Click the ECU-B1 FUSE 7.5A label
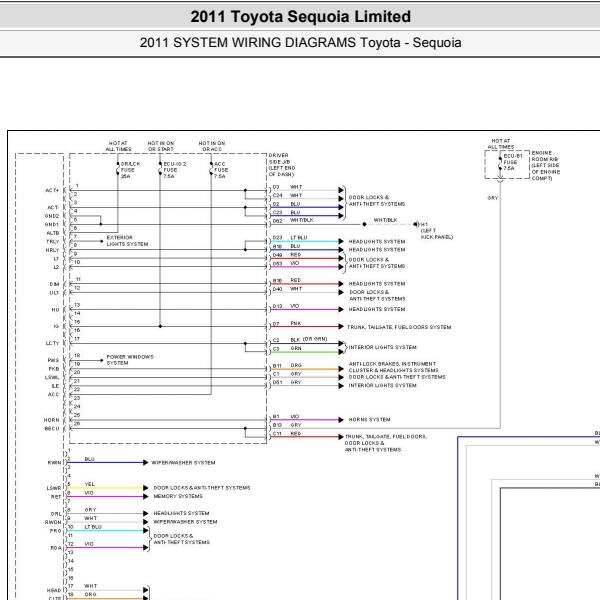The height and width of the screenshot is (600, 600). pyautogui.click(x=513, y=162)
